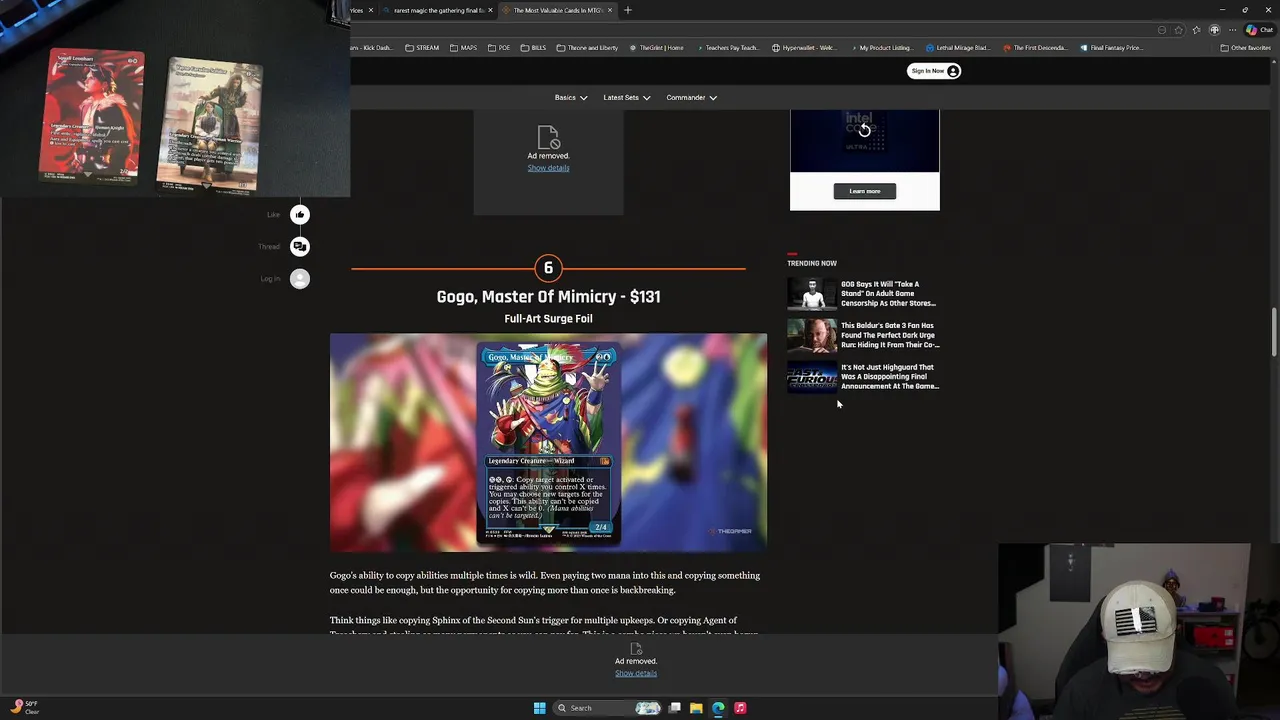Viewport: 1280px width, 720px height.
Task: Click the Gogo, Master Of Mimicry - $131 heading
Action: tap(548, 297)
